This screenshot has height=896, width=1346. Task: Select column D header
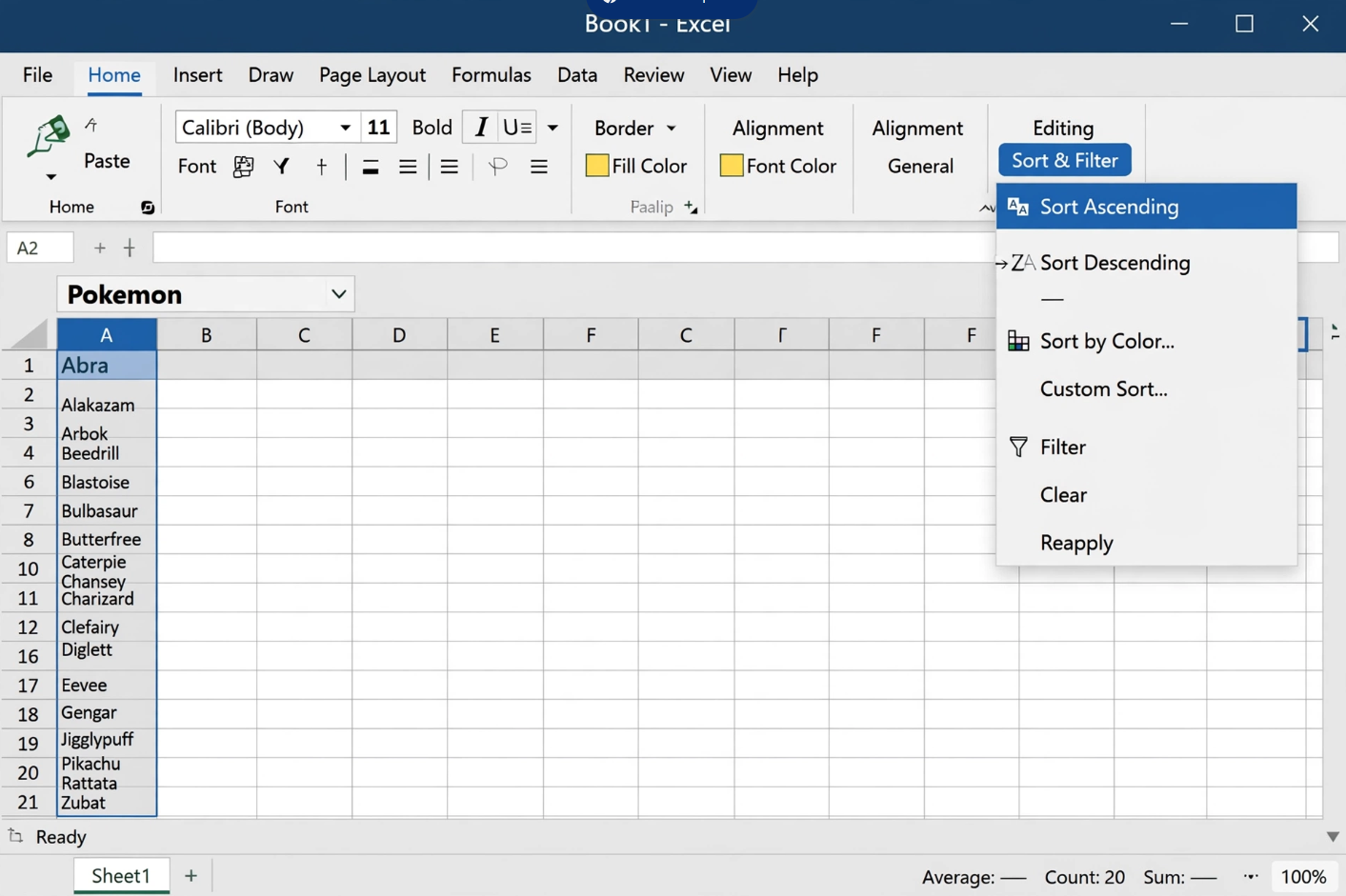[399, 335]
